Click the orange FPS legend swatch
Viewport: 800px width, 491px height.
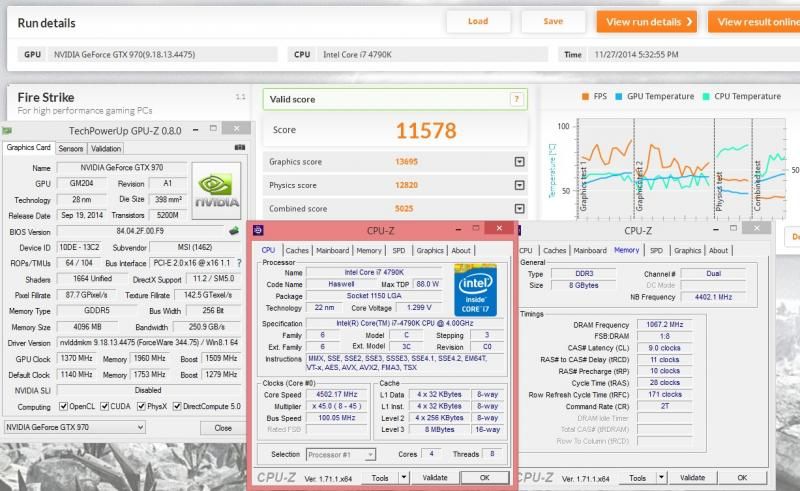pos(585,97)
